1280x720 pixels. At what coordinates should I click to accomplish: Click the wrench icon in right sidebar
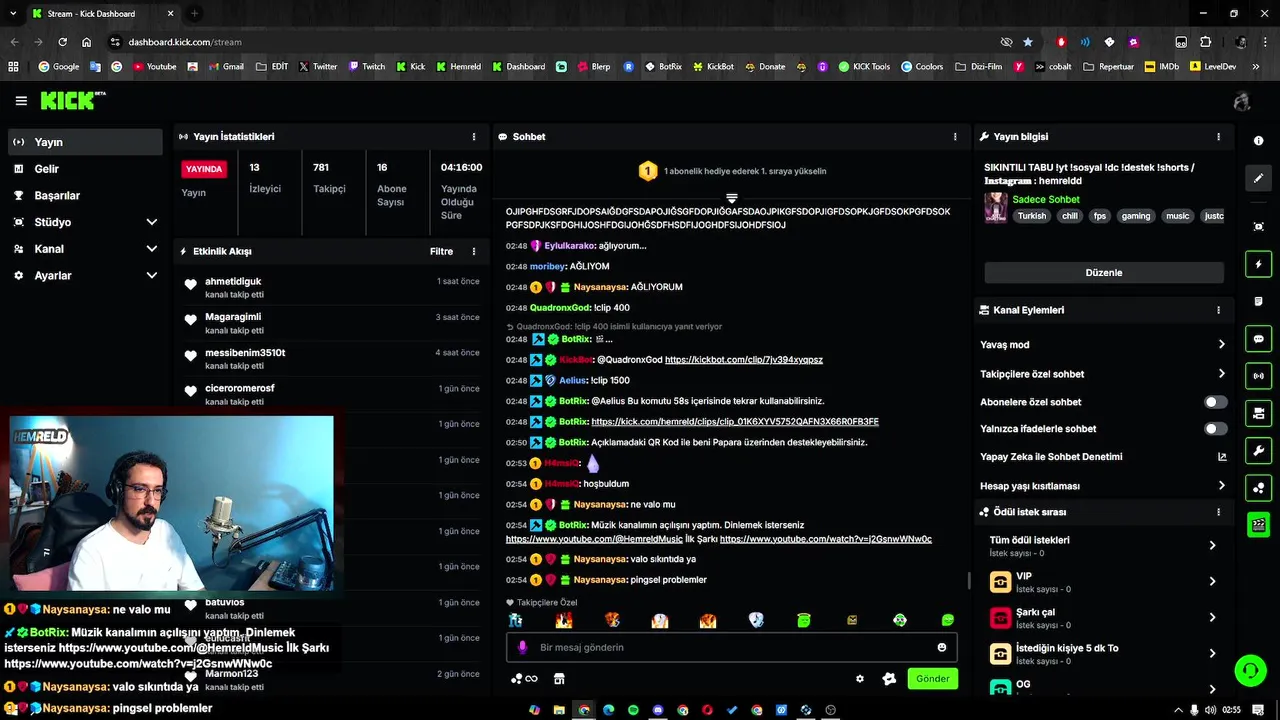(1259, 450)
